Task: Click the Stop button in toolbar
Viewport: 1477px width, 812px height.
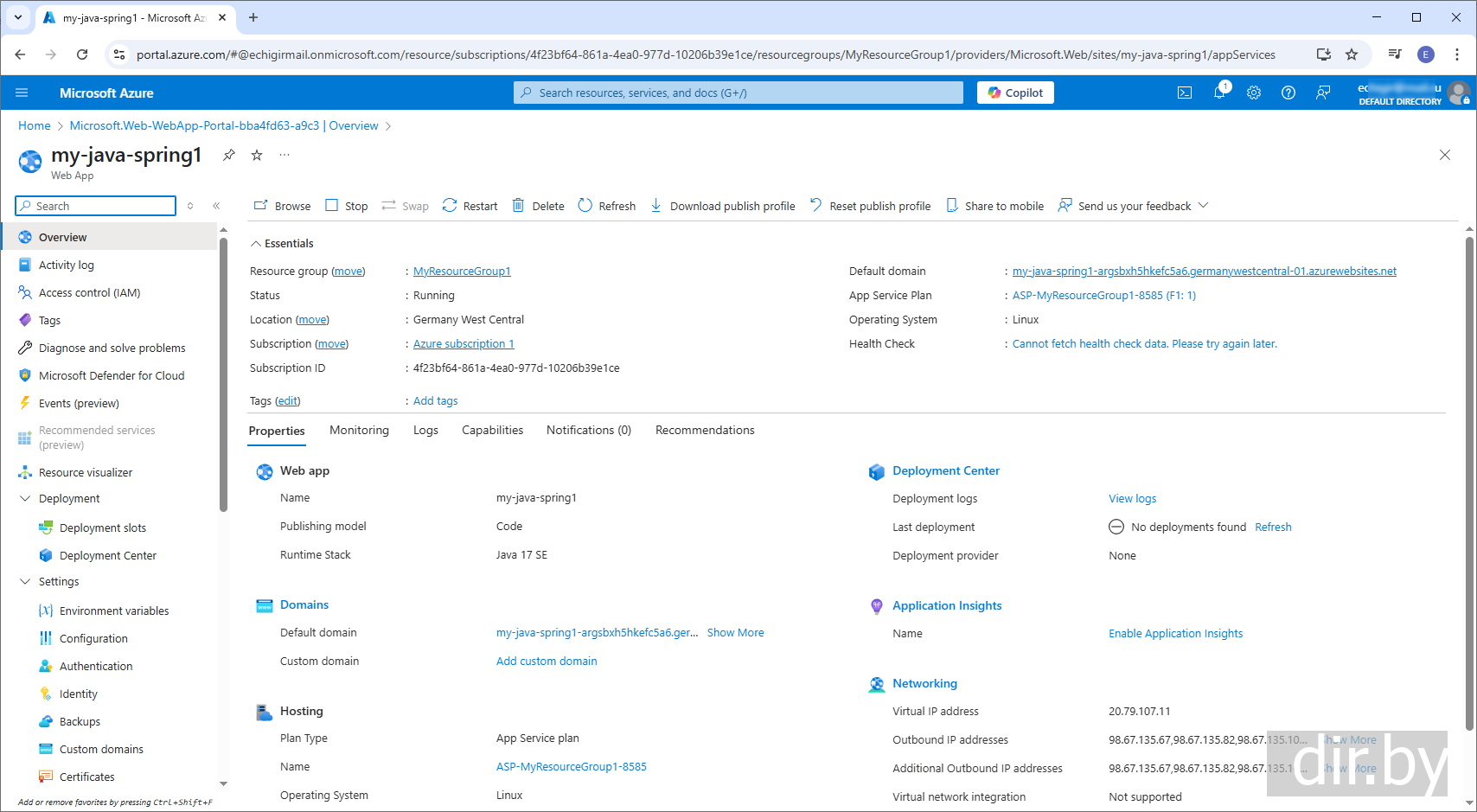Action: [x=347, y=206]
